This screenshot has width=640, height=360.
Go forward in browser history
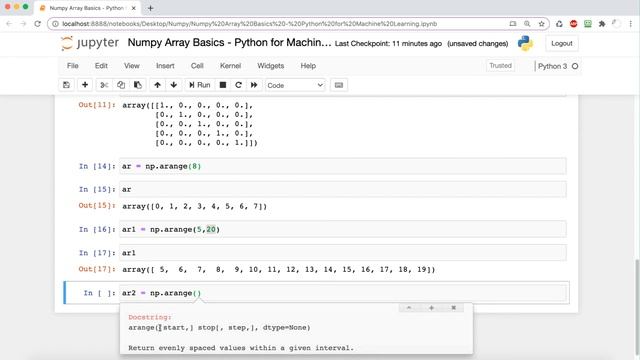pyautogui.click(x=23, y=24)
